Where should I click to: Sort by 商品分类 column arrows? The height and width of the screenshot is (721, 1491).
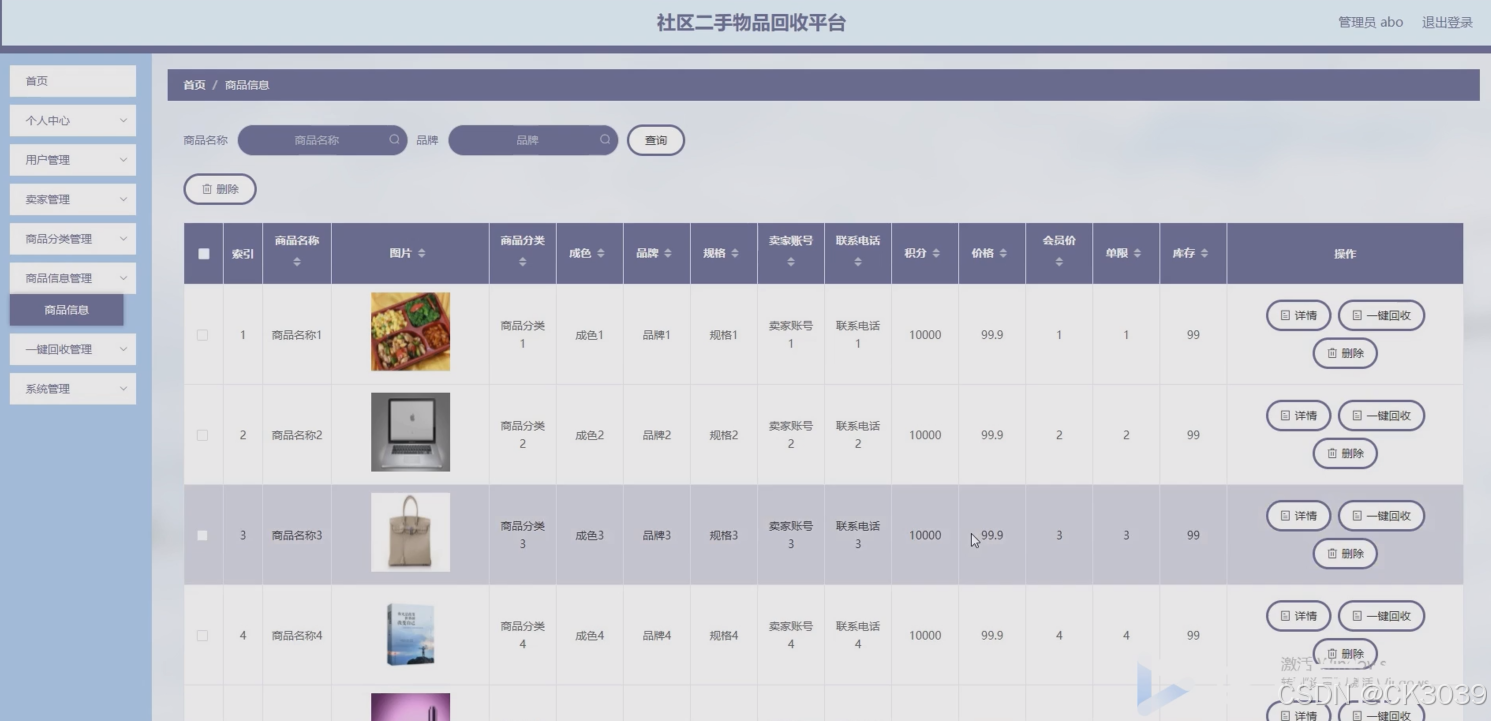(523, 262)
